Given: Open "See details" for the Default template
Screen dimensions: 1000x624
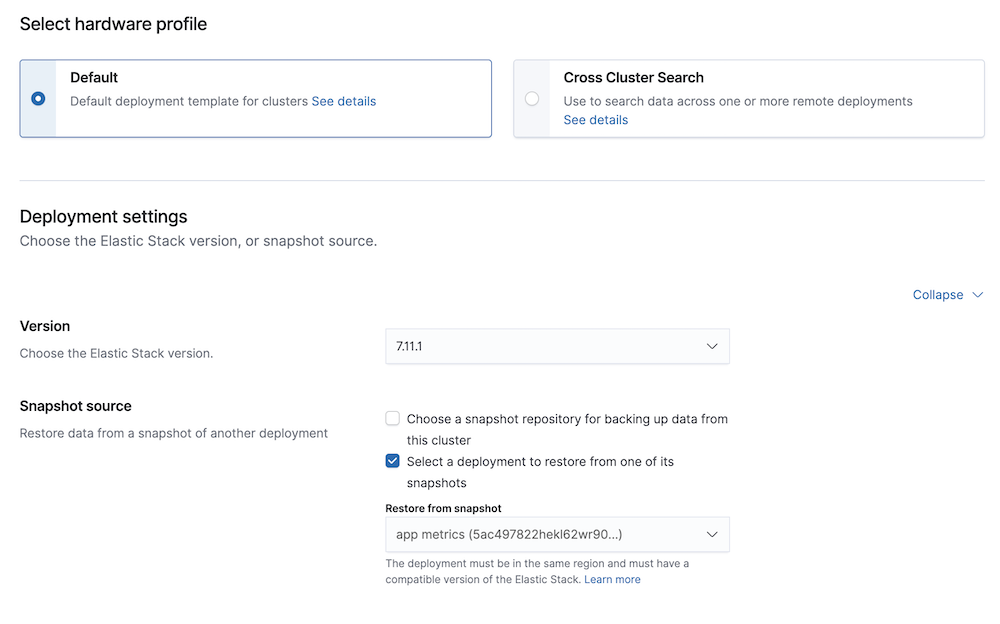Looking at the screenshot, I should (x=344, y=101).
